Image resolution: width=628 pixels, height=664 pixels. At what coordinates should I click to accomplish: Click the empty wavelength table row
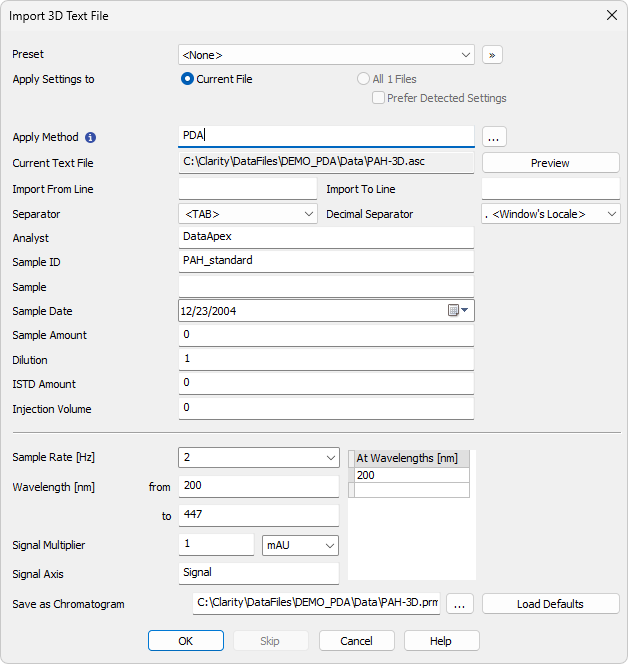tap(412, 490)
